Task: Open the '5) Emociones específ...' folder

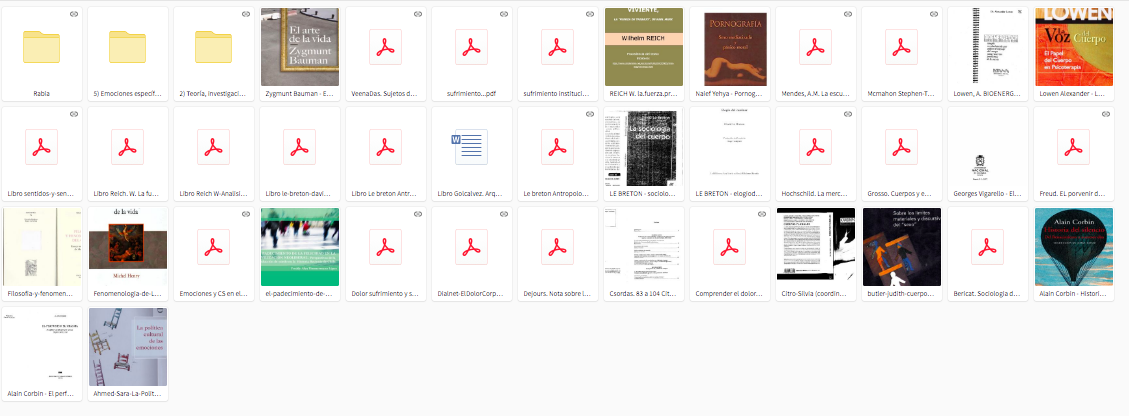Action: (127, 47)
